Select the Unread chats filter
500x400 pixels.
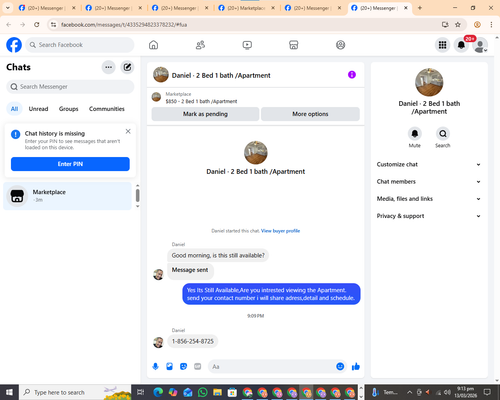coord(38,109)
